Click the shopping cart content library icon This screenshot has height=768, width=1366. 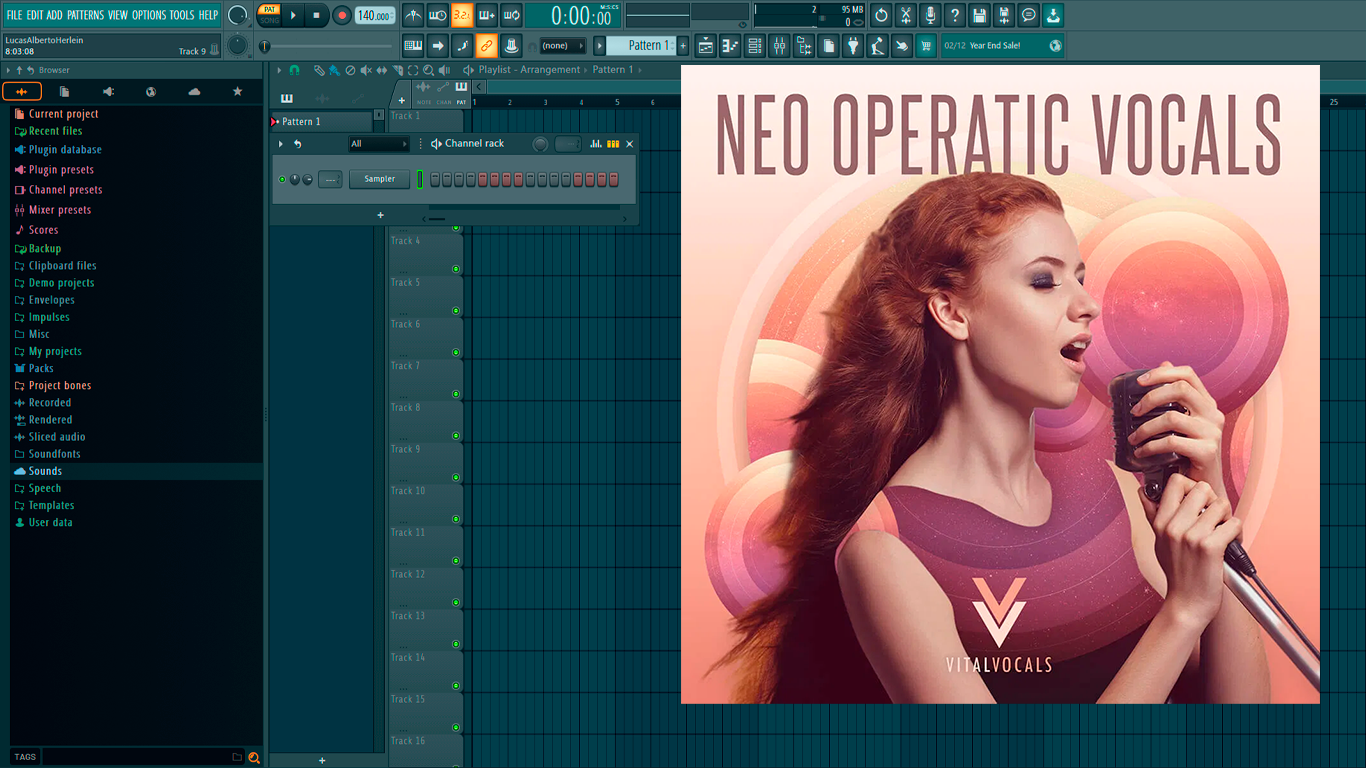pos(926,45)
